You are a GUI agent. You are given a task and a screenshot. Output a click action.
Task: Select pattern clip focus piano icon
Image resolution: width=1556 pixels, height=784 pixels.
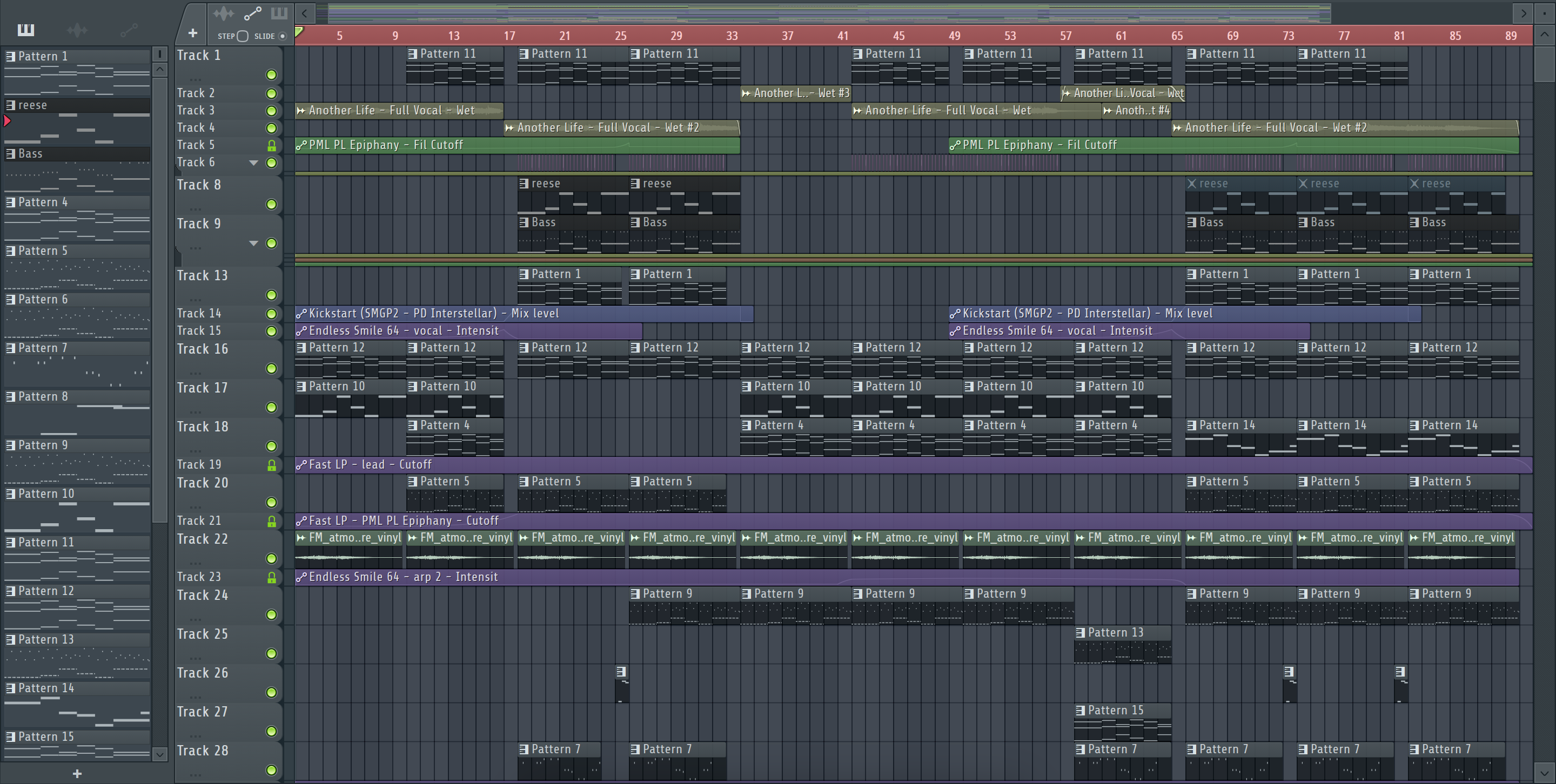[x=279, y=12]
